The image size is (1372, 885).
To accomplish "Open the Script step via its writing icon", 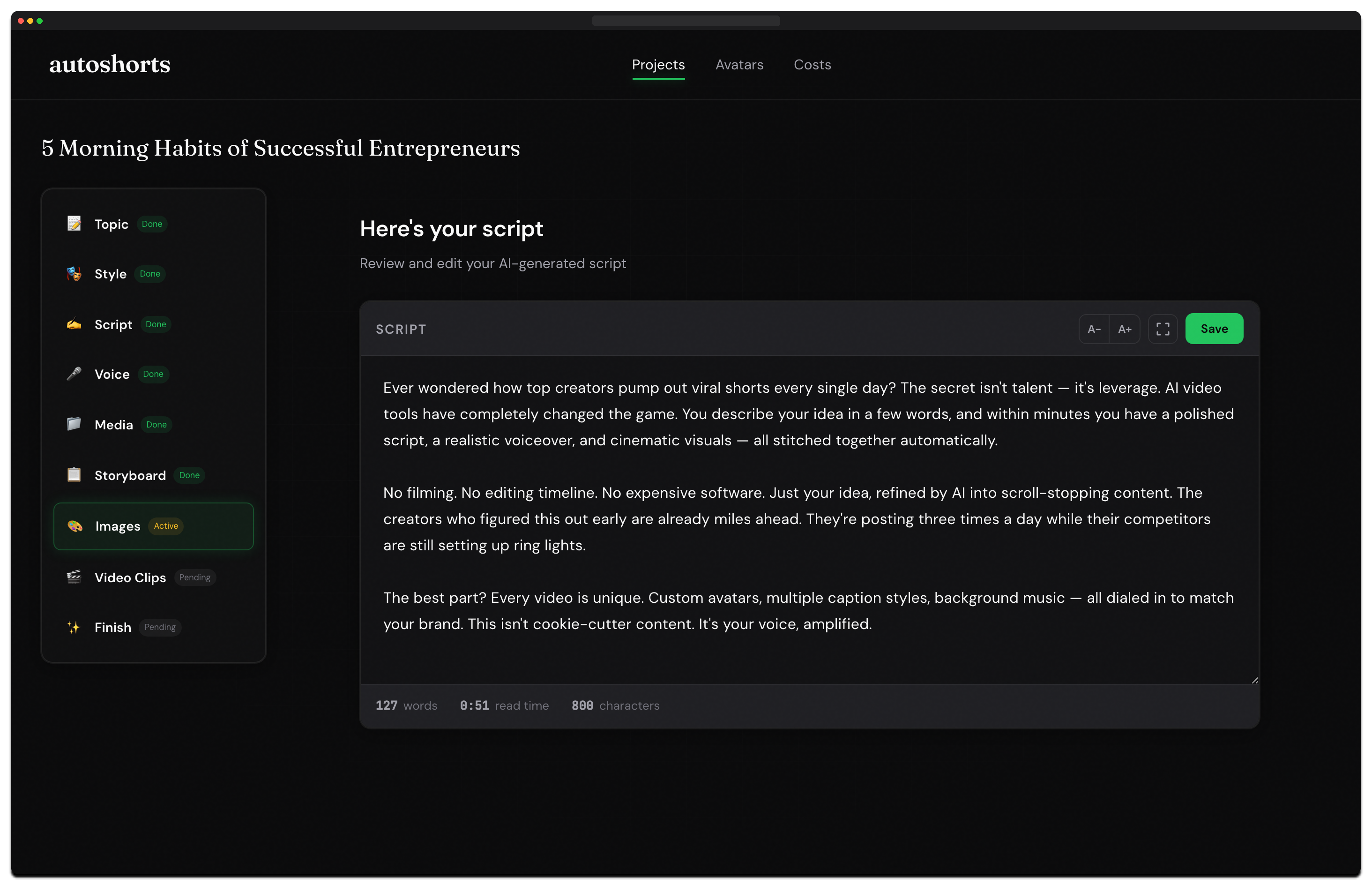I will click(x=74, y=324).
